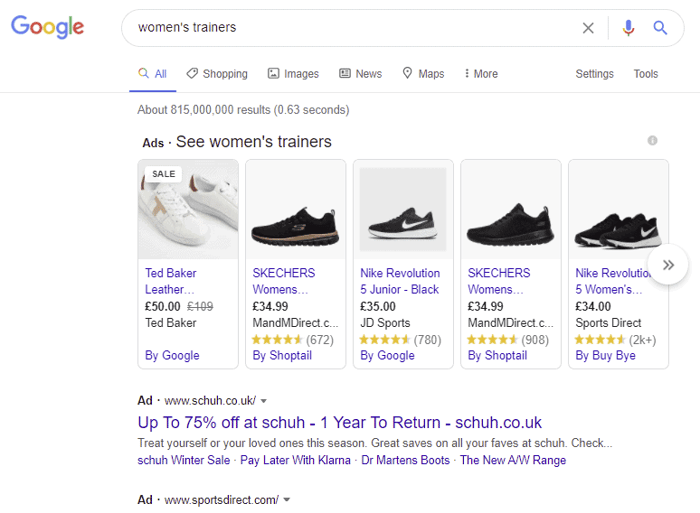Open the Up To 75% off at schuh ad
This screenshot has width=700, height=513.
339,422
